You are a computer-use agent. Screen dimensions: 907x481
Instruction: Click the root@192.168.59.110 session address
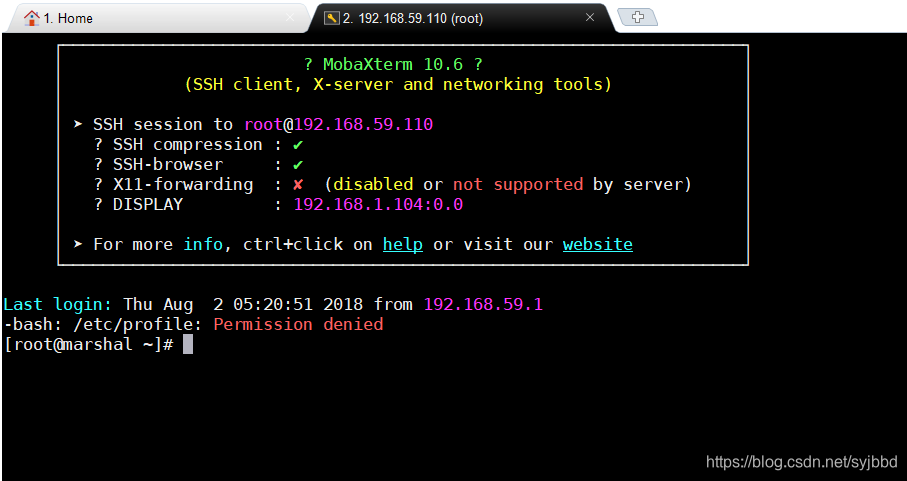click(338, 124)
